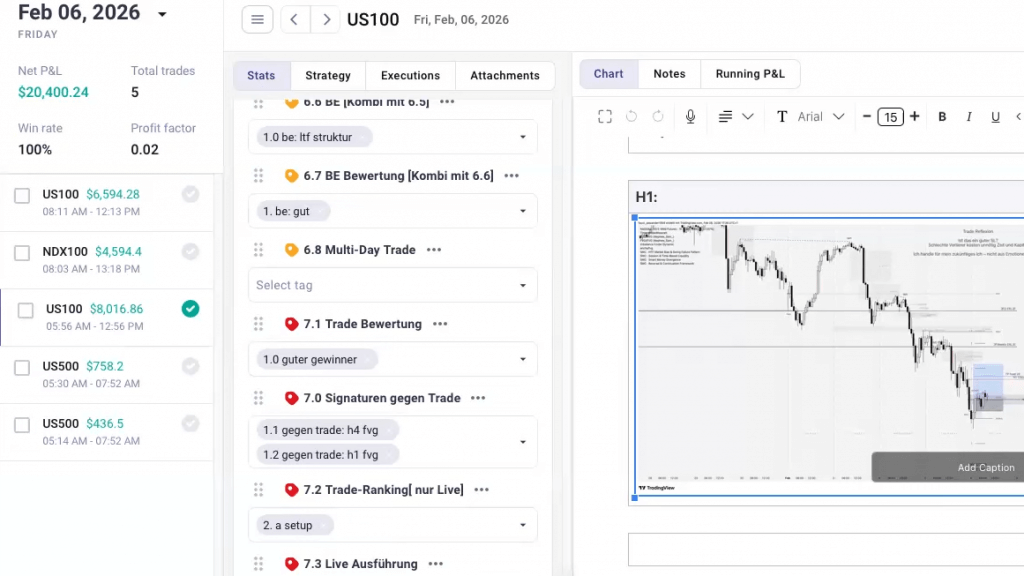Click the Add Caption button on the chart image
Viewport: 1024px width, 576px height.
pyautogui.click(x=986, y=467)
